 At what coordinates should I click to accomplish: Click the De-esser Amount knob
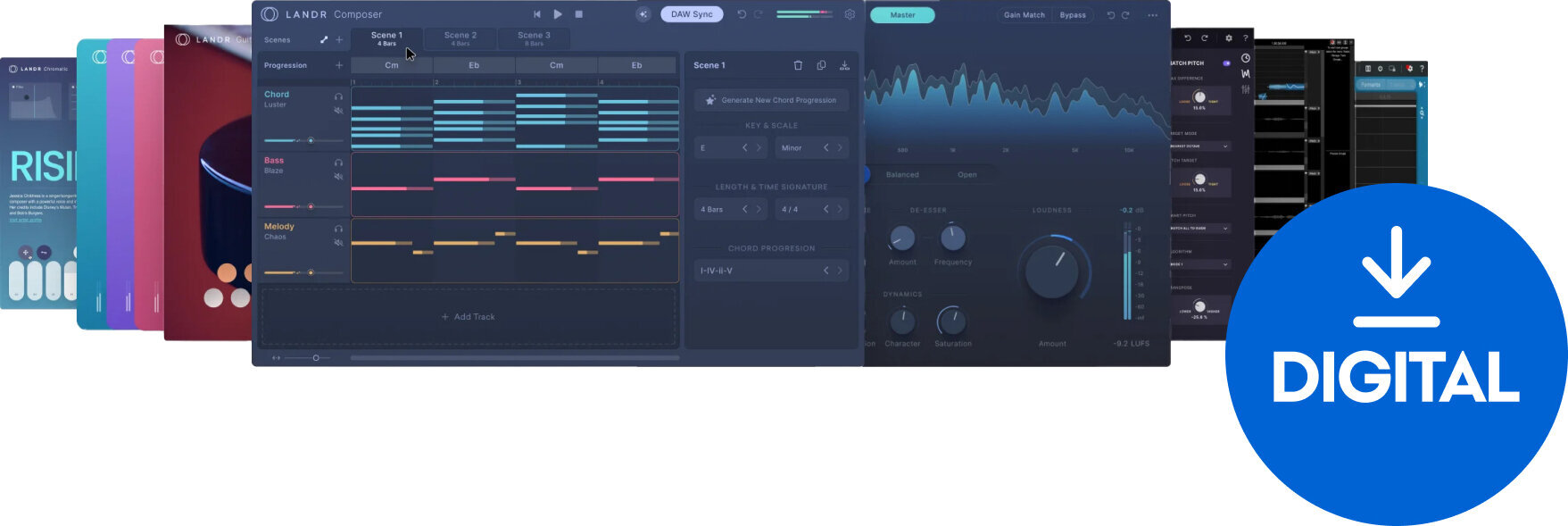point(902,238)
